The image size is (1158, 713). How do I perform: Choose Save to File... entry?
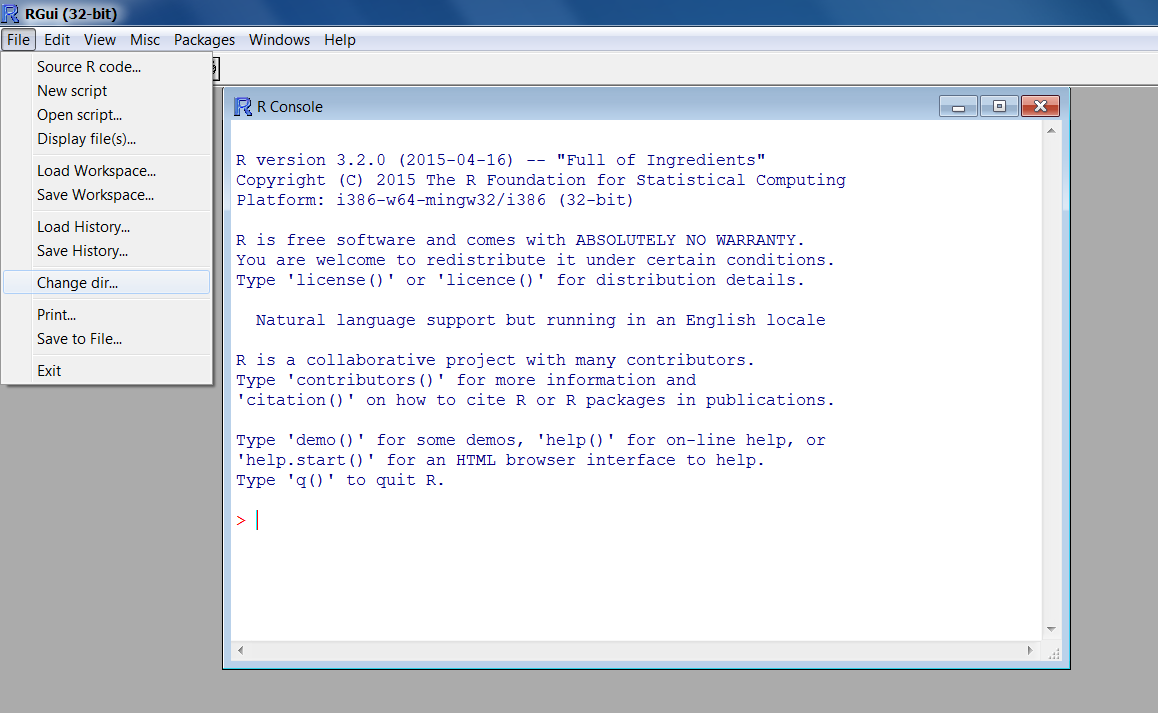107,339
